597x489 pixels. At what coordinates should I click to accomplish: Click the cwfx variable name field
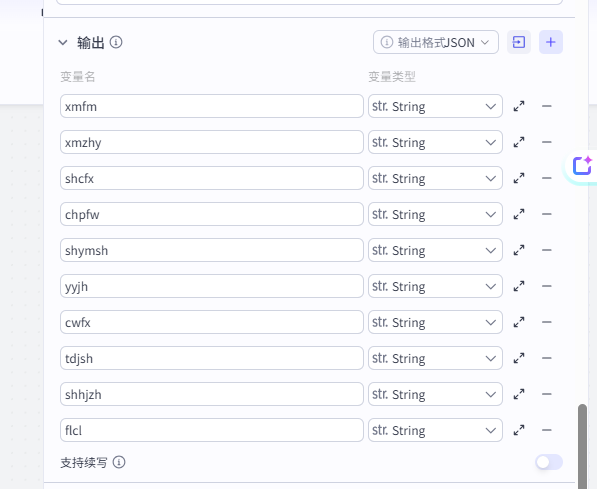tap(212, 322)
